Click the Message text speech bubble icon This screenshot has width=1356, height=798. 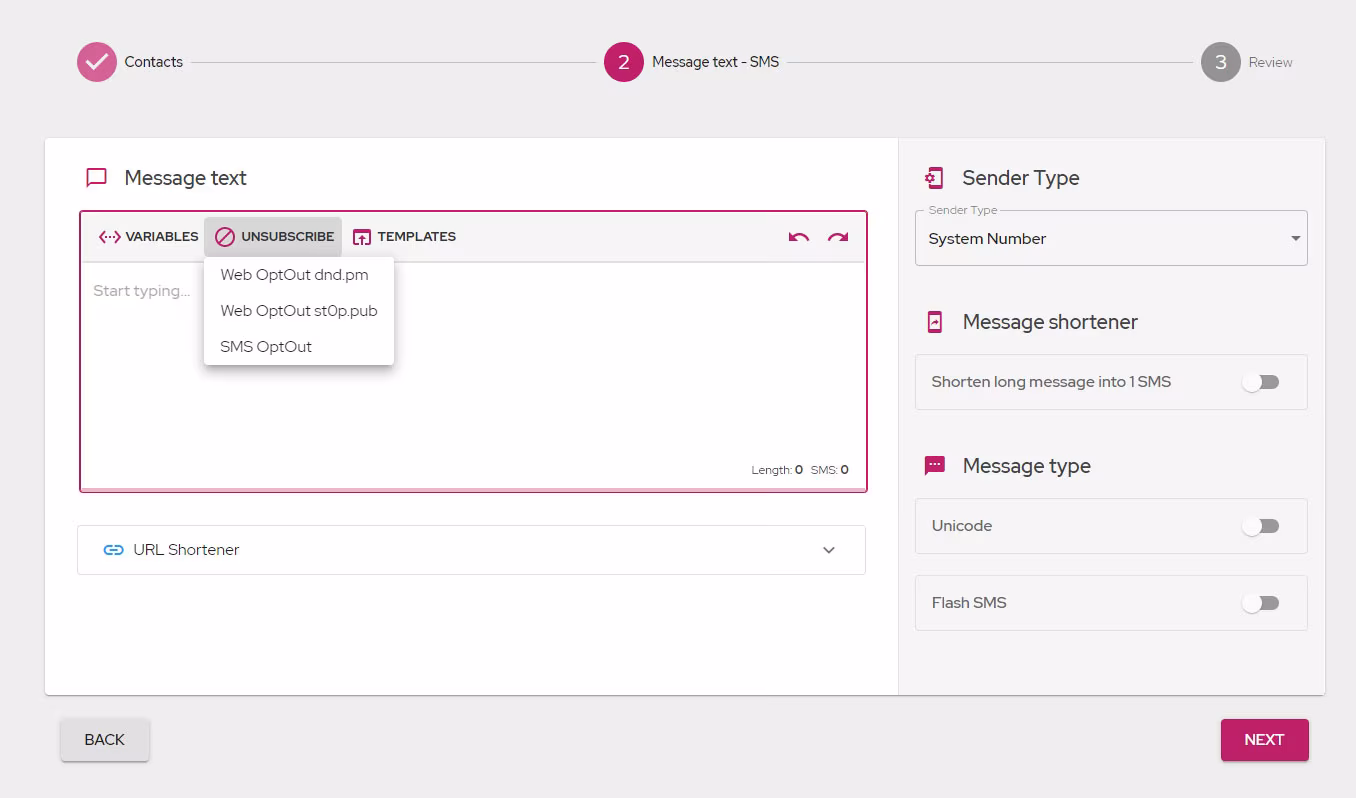pos(97,178)
